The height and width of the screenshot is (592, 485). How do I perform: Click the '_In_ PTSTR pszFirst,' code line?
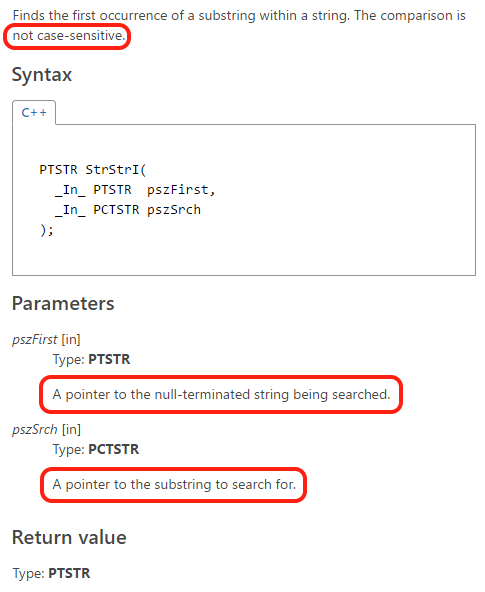coord(135,190)
